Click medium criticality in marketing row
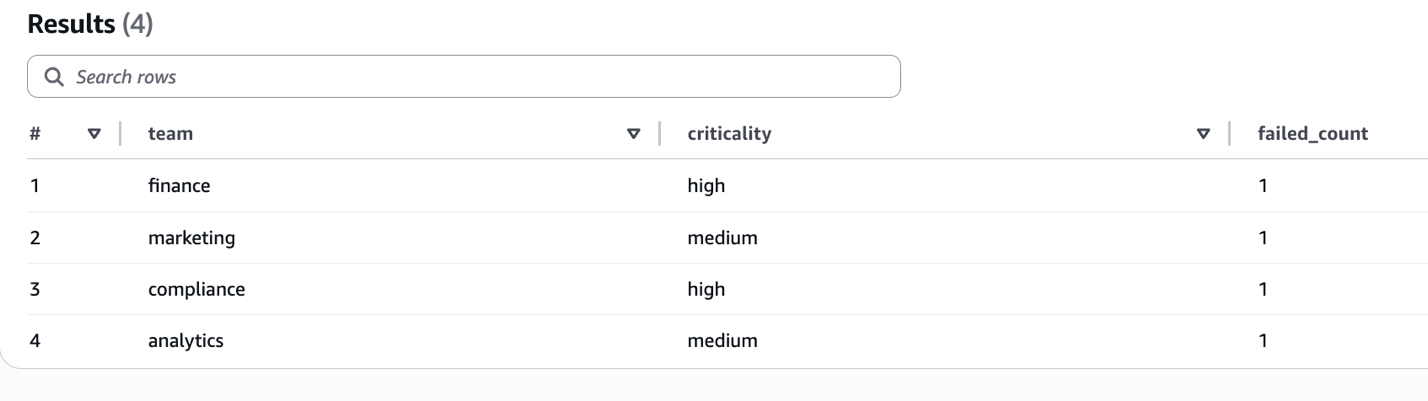The image size is (1428, 401). coord(722,237)
